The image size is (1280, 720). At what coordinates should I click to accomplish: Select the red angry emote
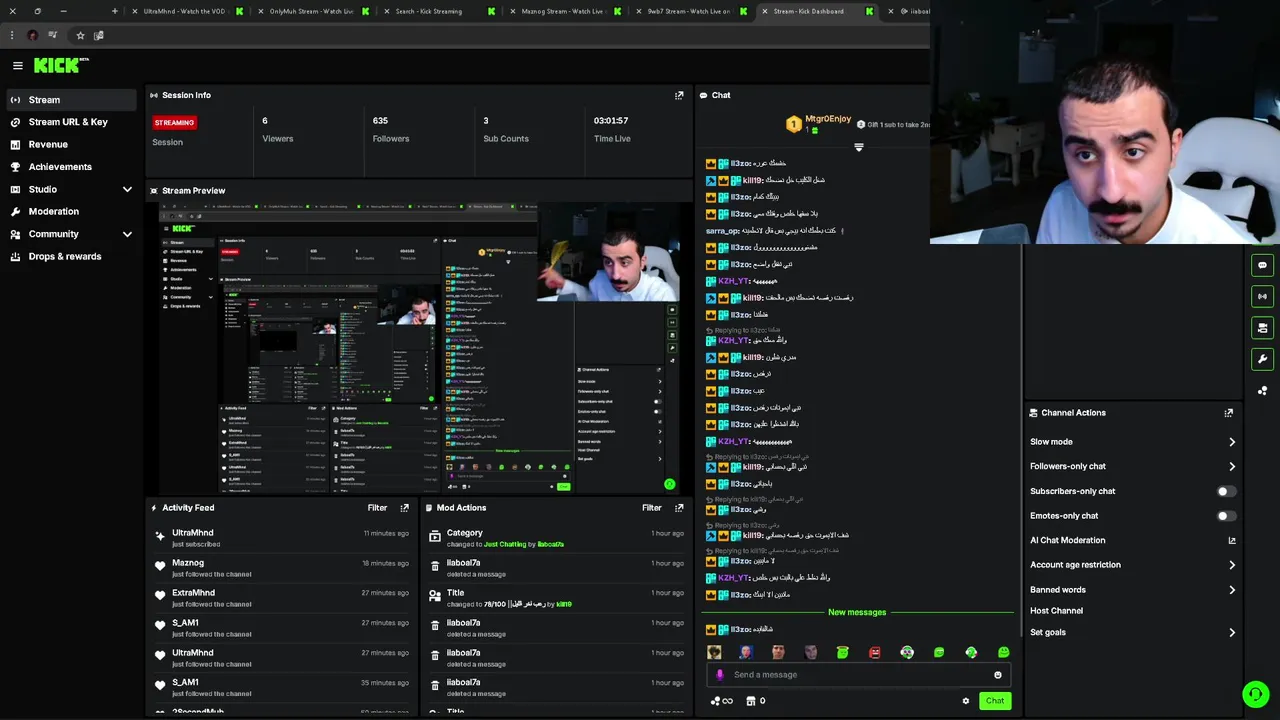pos(875,652)
